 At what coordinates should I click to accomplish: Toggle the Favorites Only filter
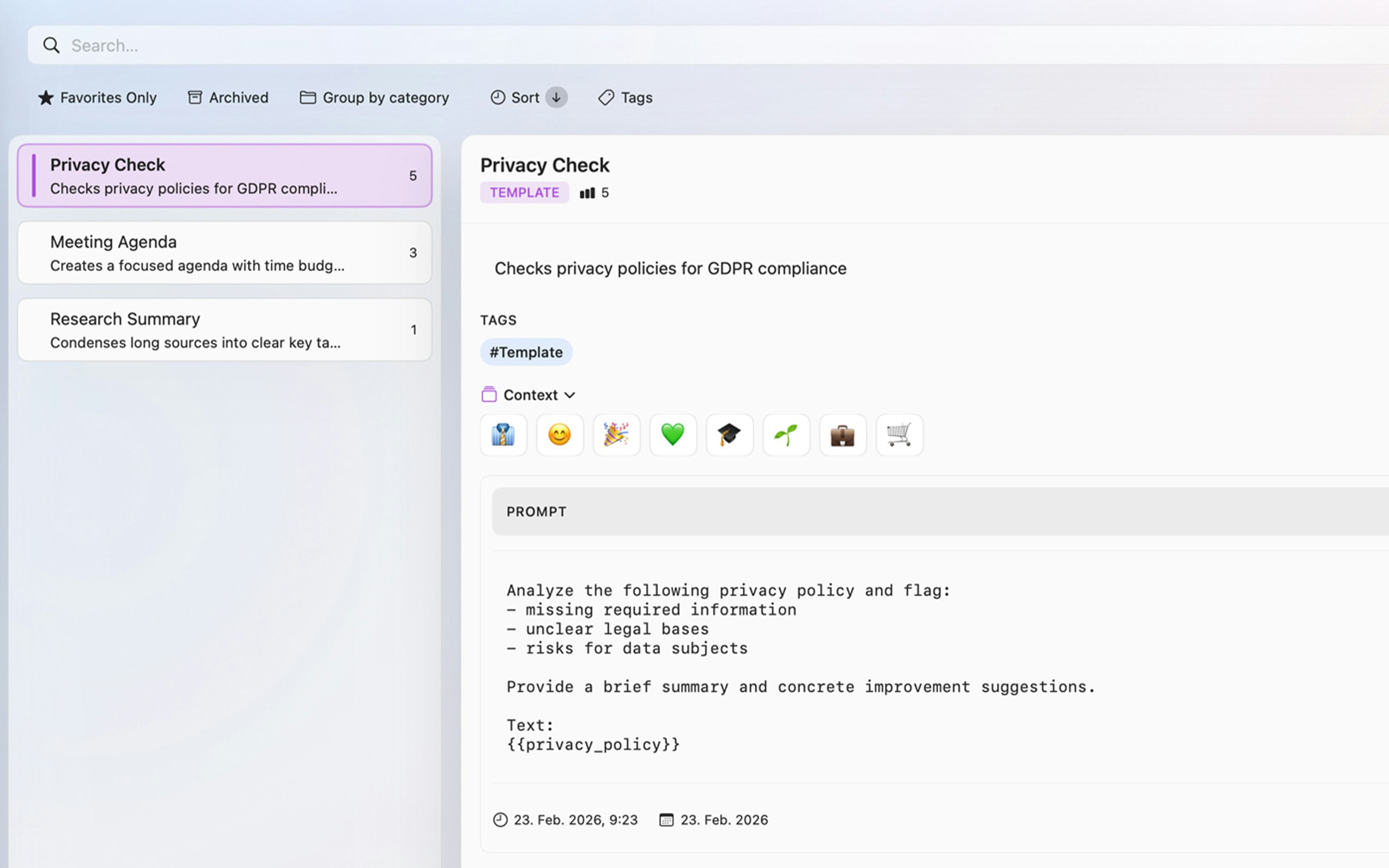click(98, 98)
